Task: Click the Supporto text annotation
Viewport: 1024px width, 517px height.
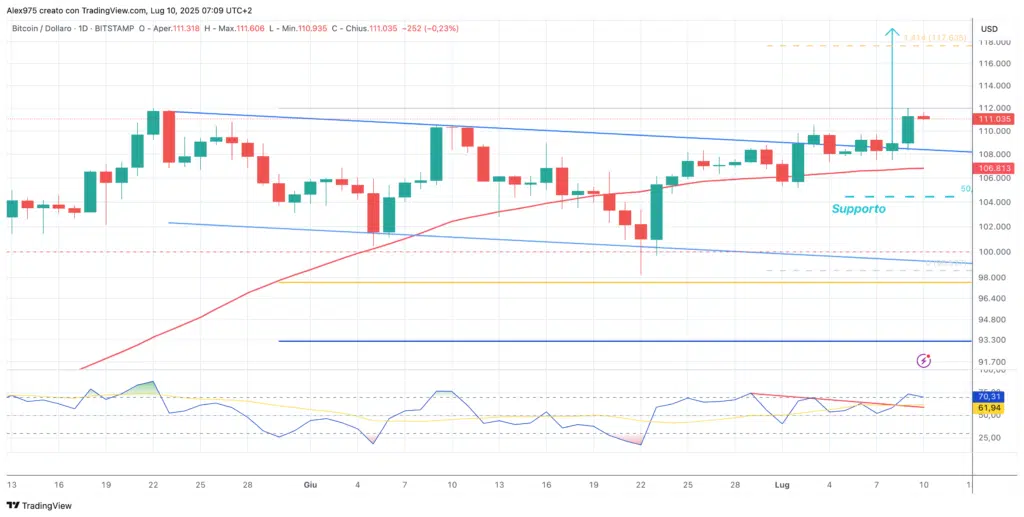Action: 857,210
